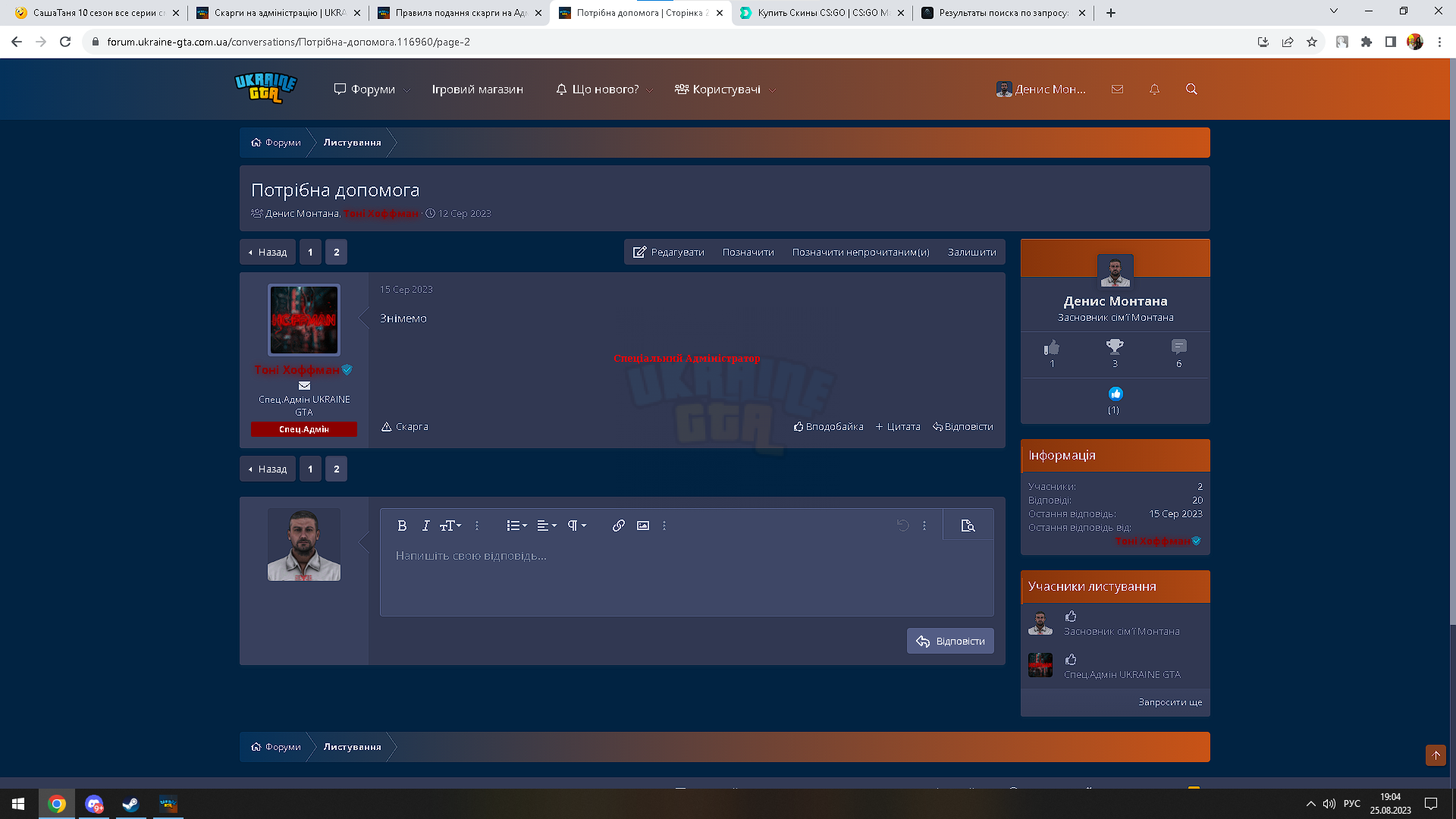Click envelope icon under Тоні Хоффман
1456x819 pixels.
[304, 386]
